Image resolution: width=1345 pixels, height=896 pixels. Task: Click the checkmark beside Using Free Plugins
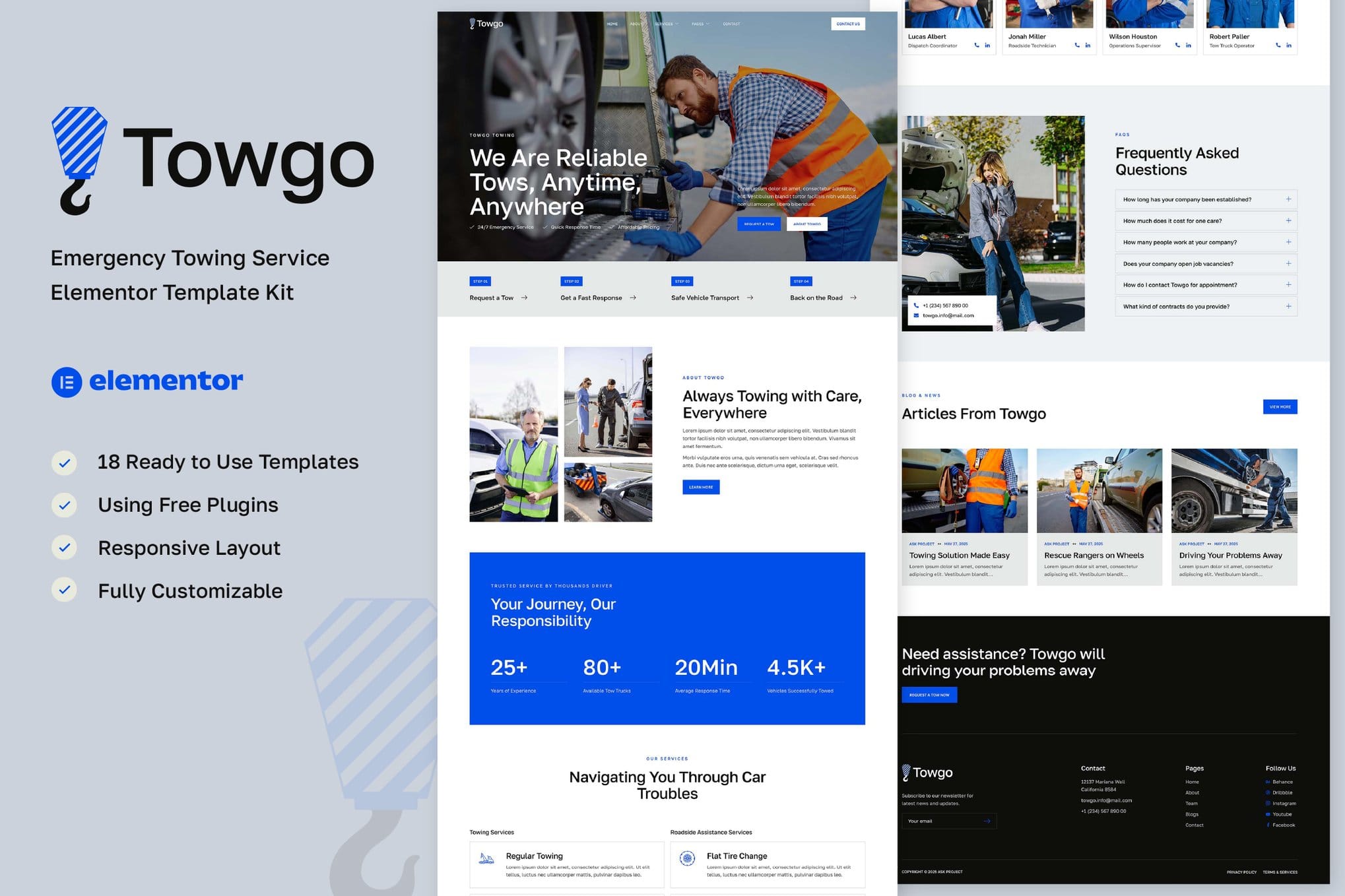point(65,506)
